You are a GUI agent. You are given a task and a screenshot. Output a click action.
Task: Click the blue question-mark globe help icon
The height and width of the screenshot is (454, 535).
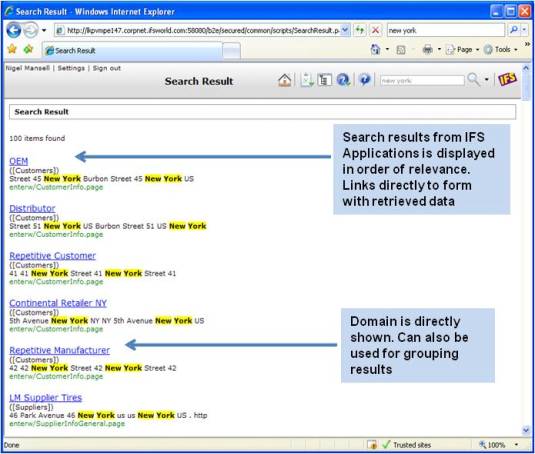(x=343, y=80)
